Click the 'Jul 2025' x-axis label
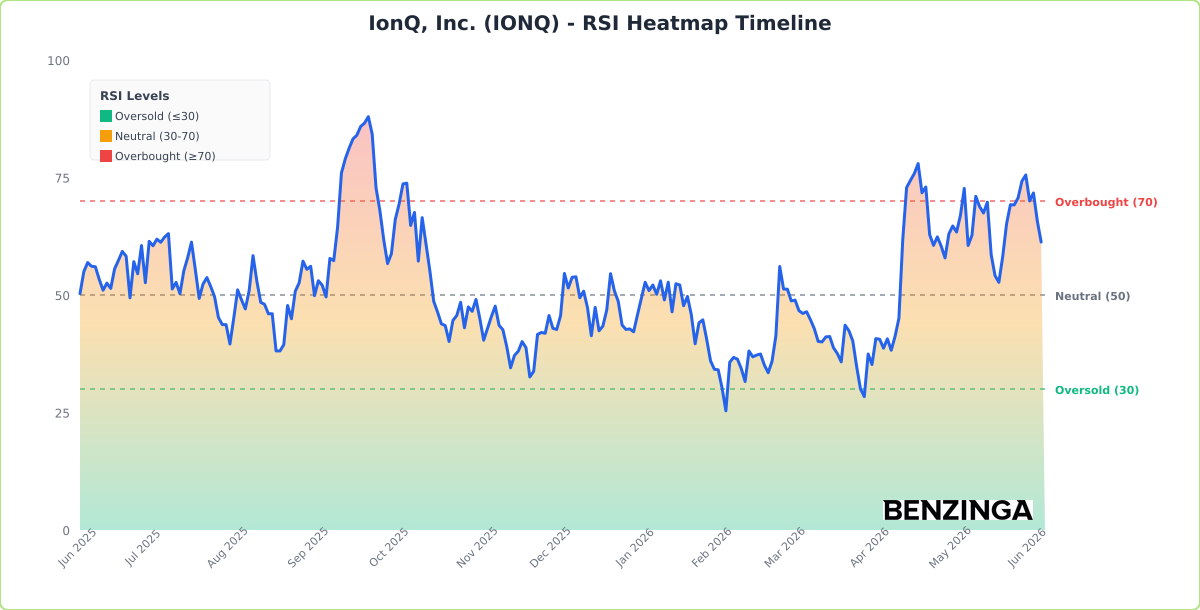 point(142,548)
